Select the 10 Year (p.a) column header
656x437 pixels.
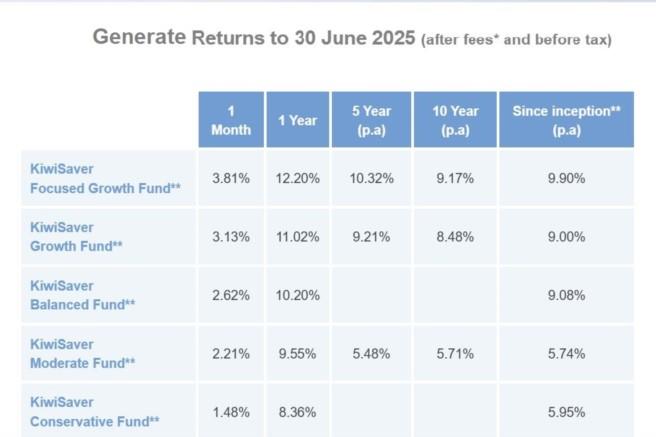click(x=454, y=120)
